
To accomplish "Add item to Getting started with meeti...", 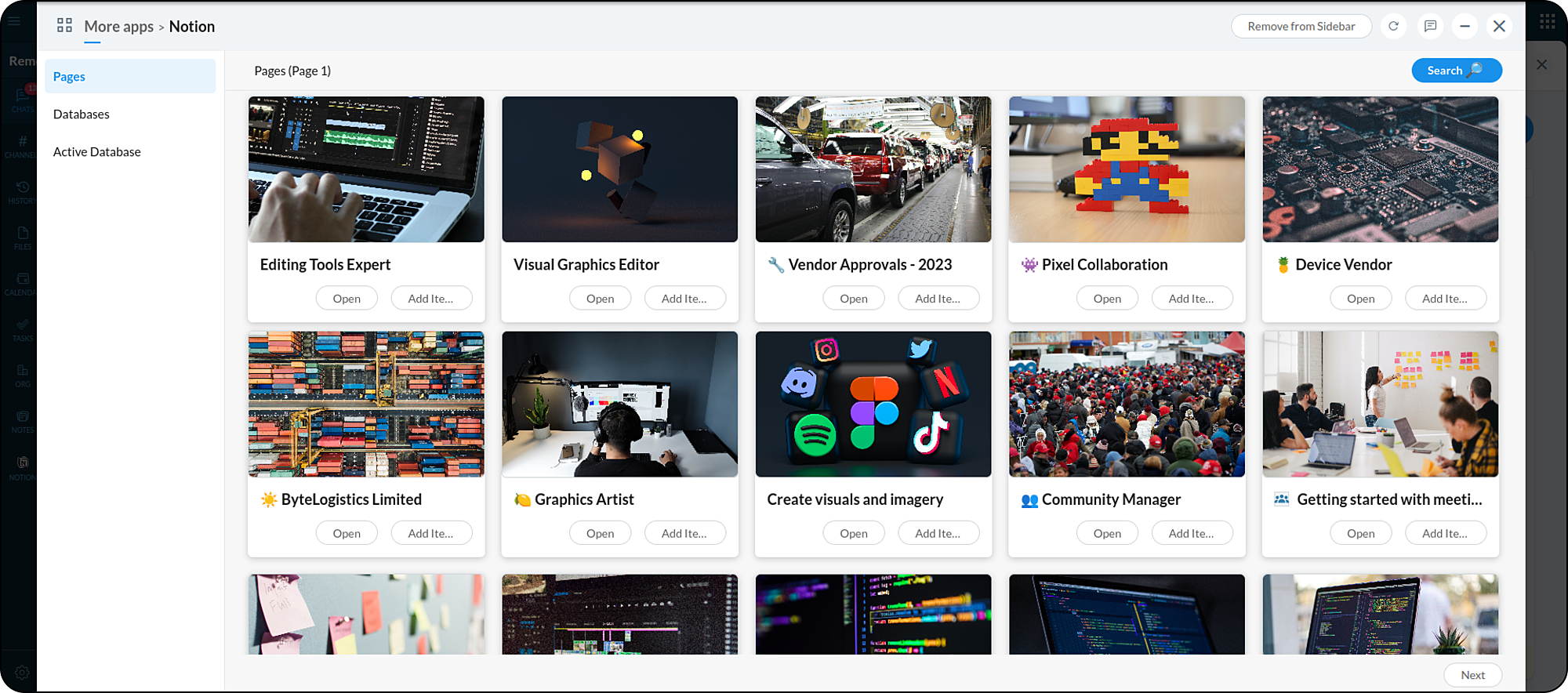I will pos(1445,533).
